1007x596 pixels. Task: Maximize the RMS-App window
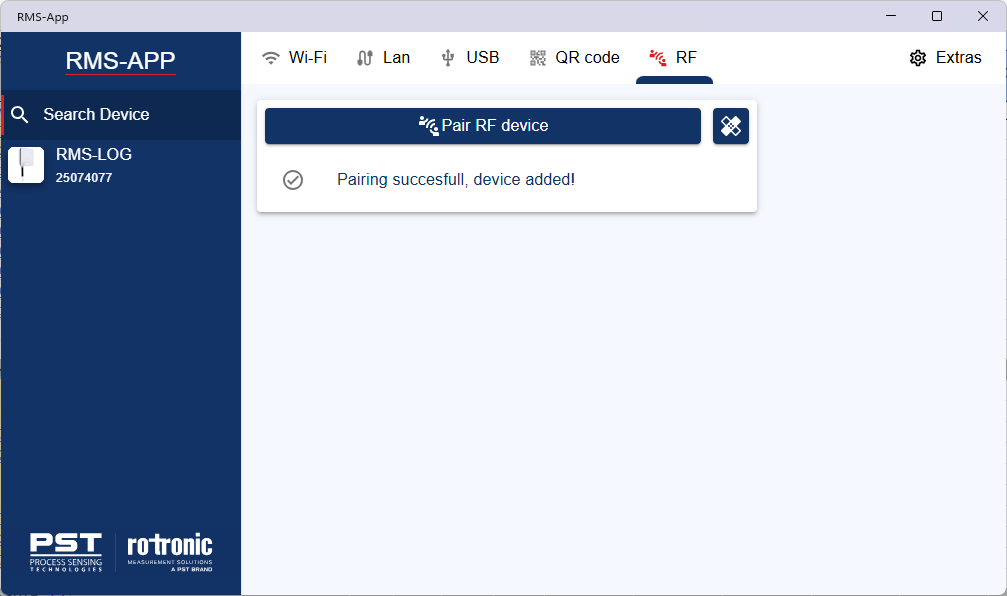tap(937, 16)
